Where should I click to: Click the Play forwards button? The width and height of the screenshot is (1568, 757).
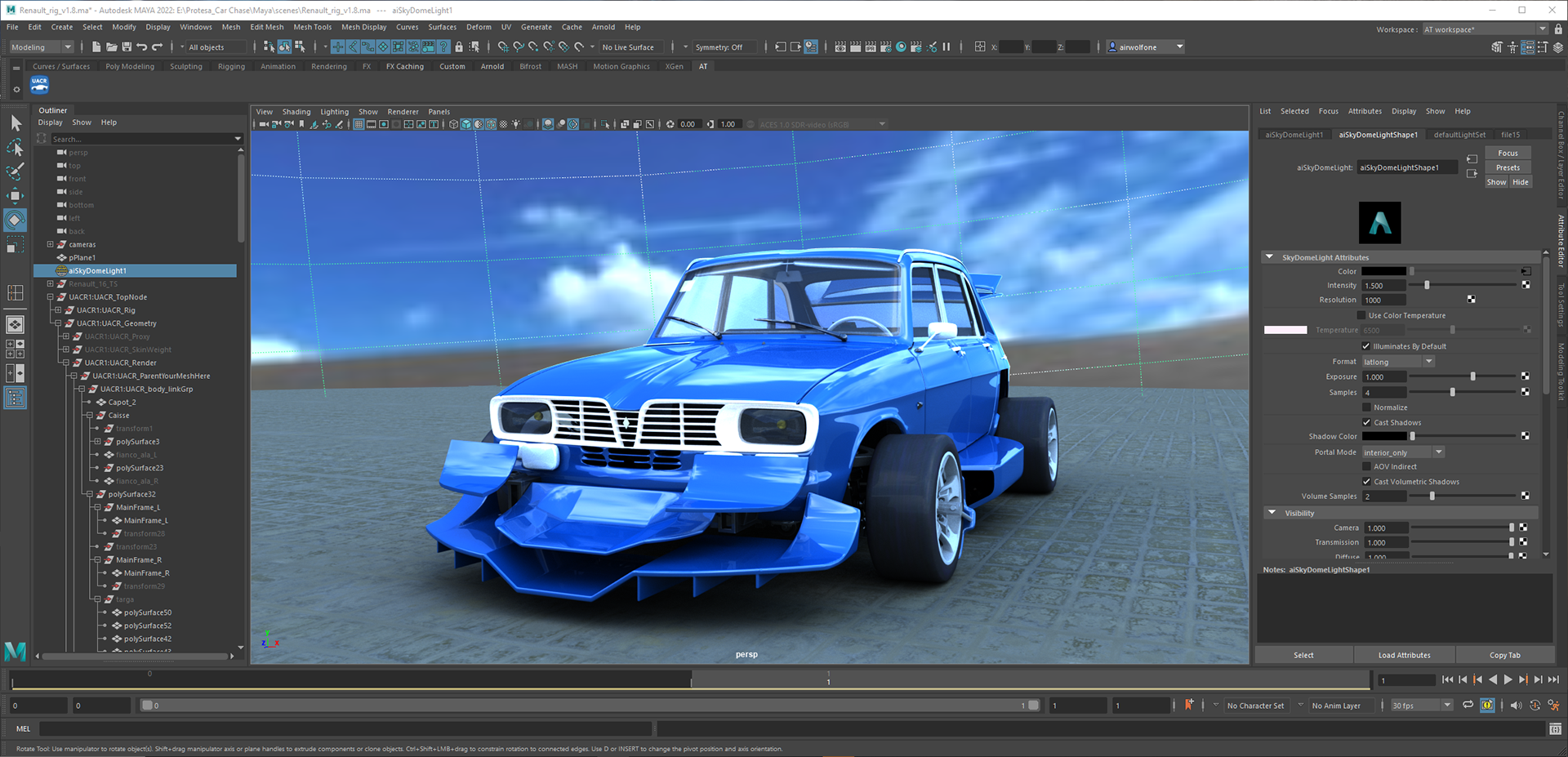point(1508,679)
